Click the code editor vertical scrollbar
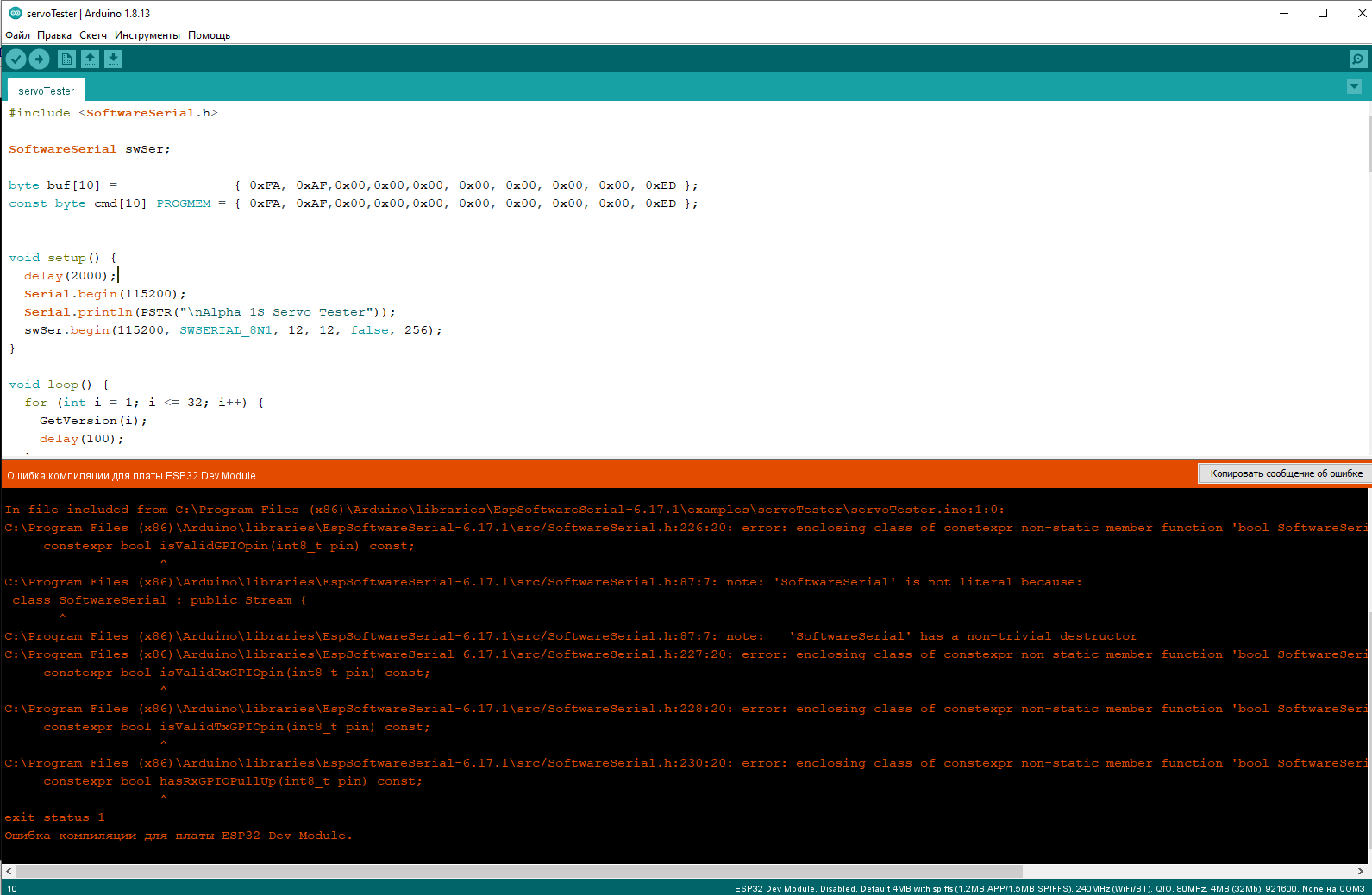 coord(1369,142)
